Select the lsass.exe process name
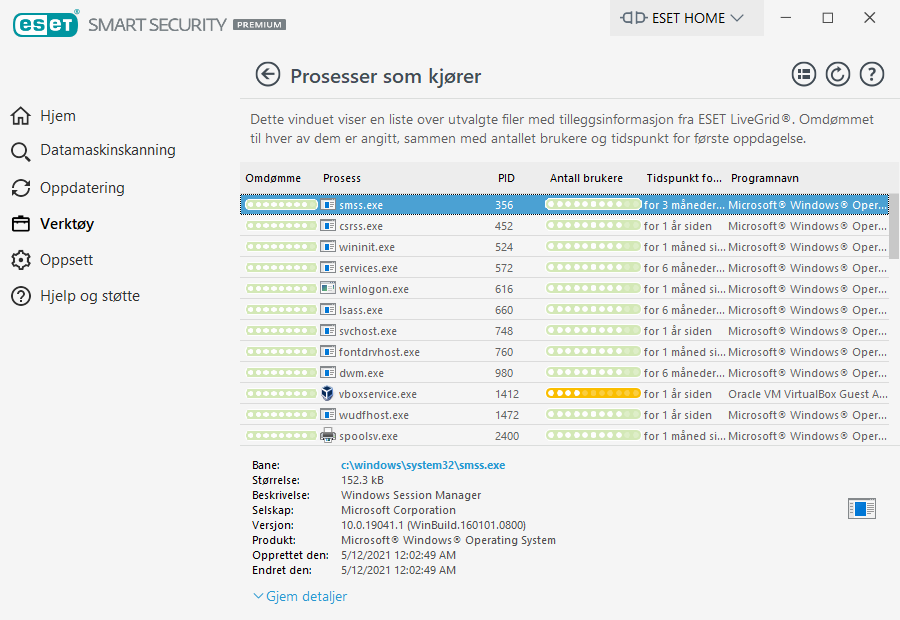 click(x=360, y=310)
